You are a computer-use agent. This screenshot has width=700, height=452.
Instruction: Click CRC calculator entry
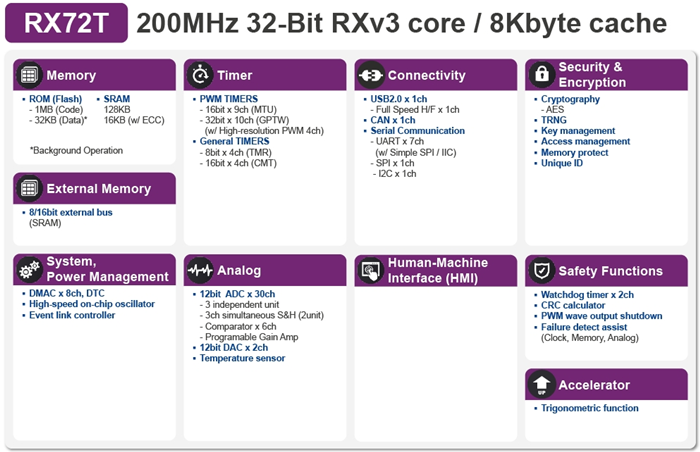pos(573,306)
